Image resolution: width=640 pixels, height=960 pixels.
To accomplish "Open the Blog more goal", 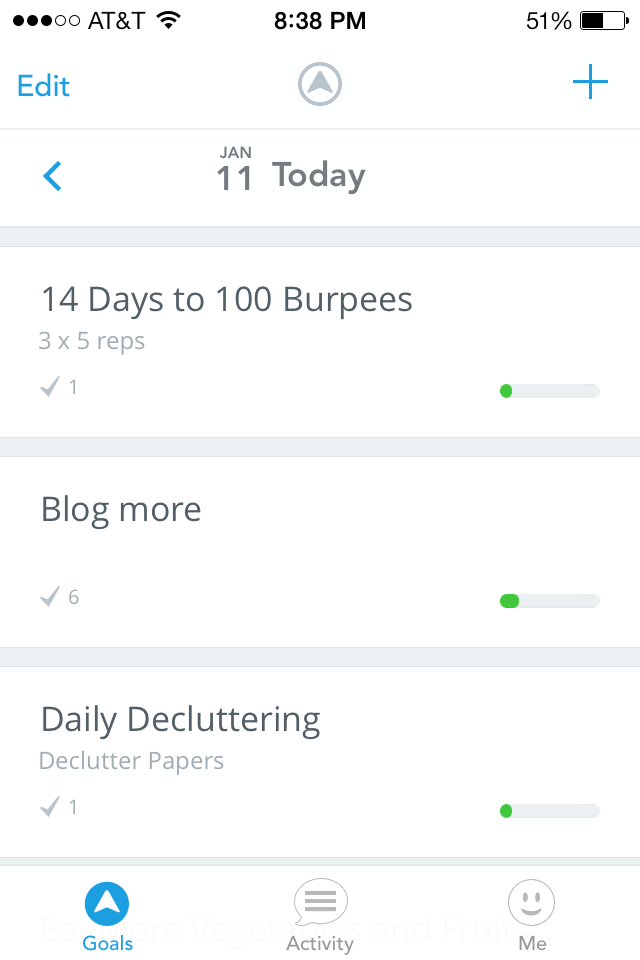I will (121, 510).
